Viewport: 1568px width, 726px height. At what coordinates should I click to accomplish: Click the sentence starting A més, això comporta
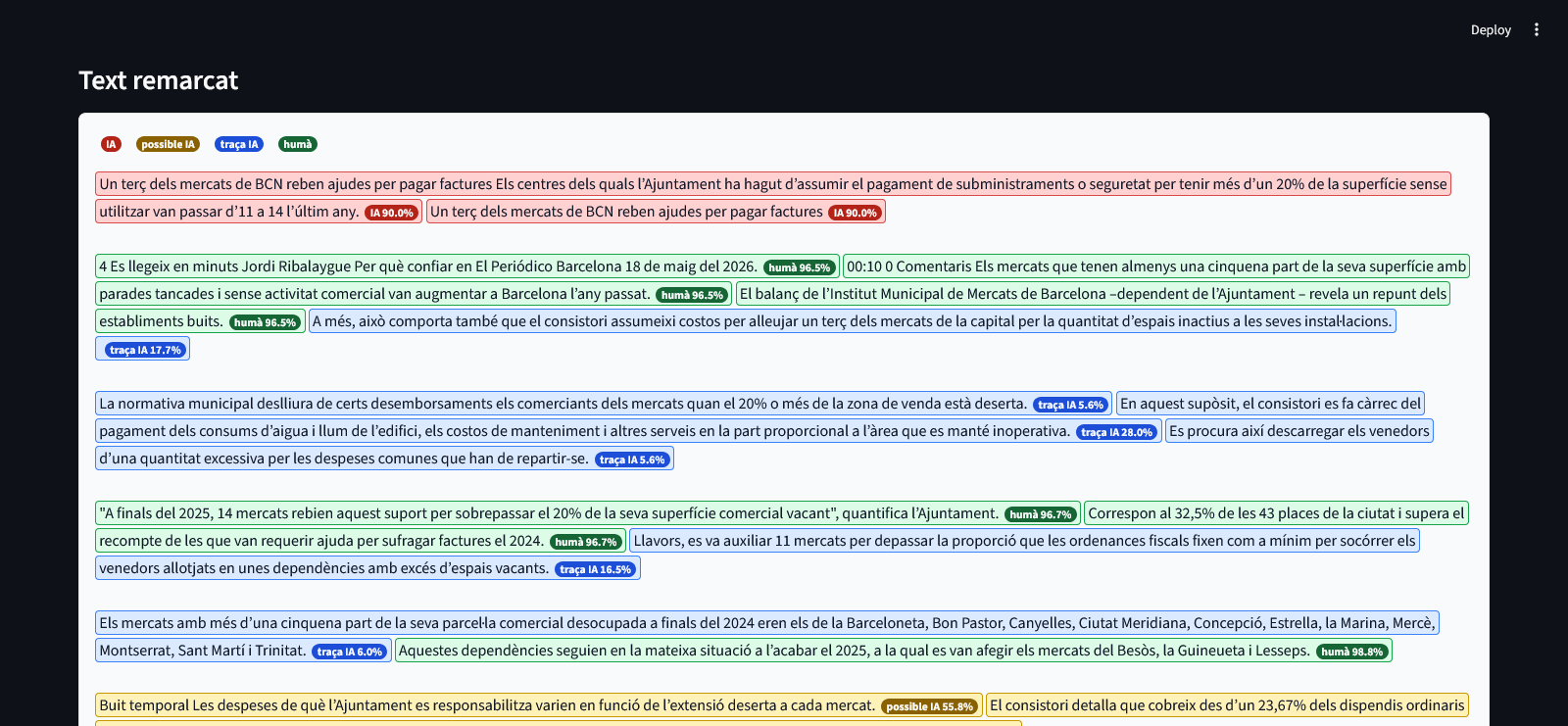pyautogui.click(x=852, y=321)
